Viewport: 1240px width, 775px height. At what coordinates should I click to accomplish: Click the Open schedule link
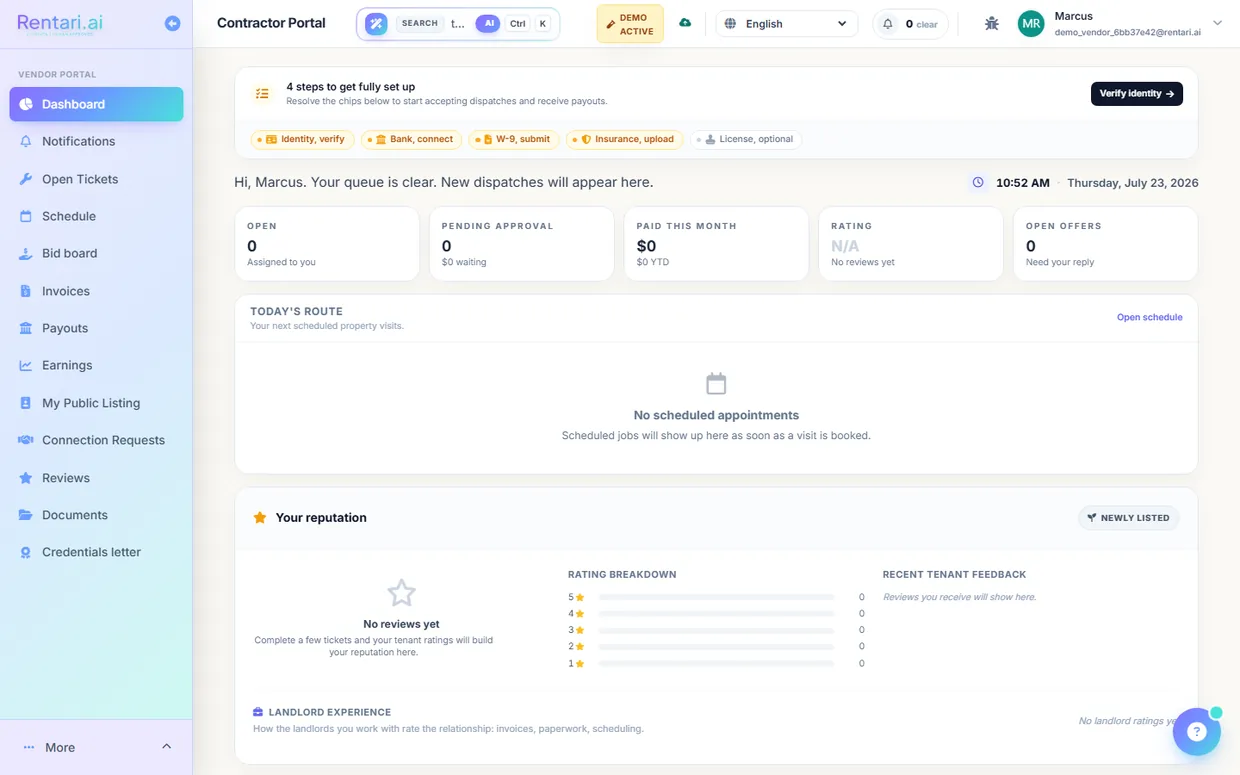[1149, 317]
